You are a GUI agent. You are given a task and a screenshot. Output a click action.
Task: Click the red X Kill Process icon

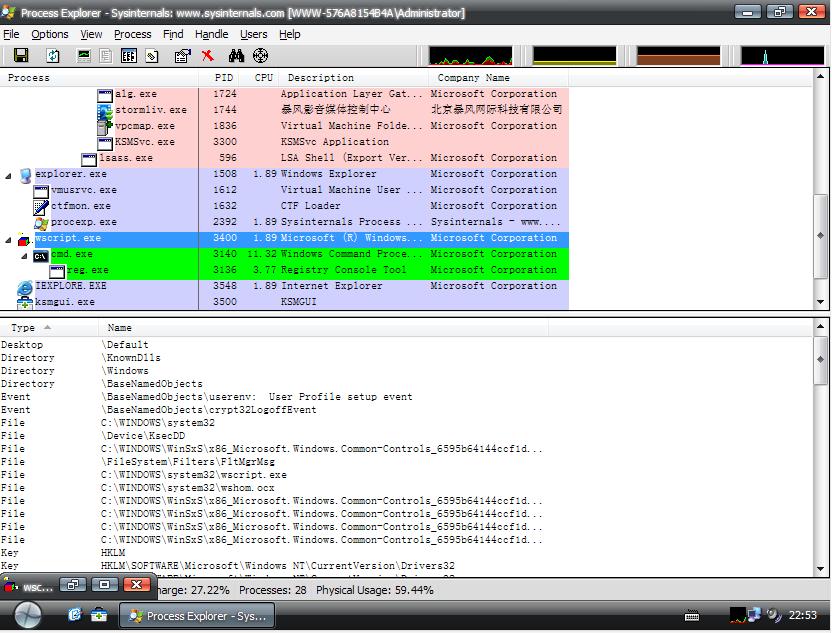click(207, 56)
